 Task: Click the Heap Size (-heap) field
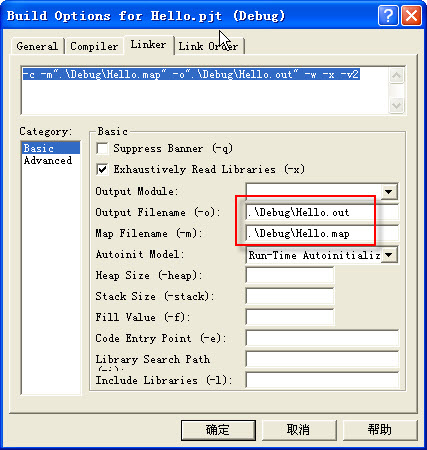[290, 275]
